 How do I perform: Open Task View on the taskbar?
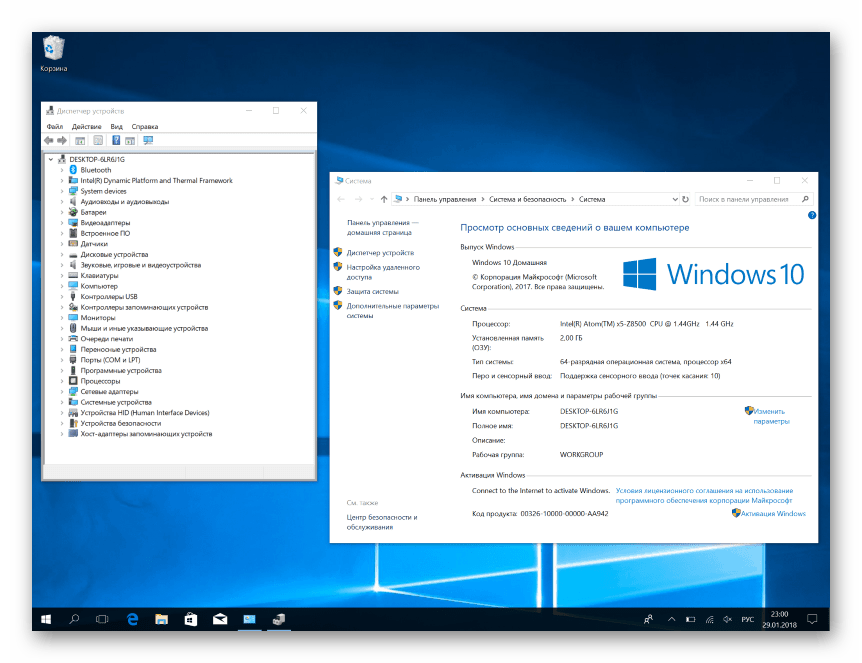pos(102,620)
